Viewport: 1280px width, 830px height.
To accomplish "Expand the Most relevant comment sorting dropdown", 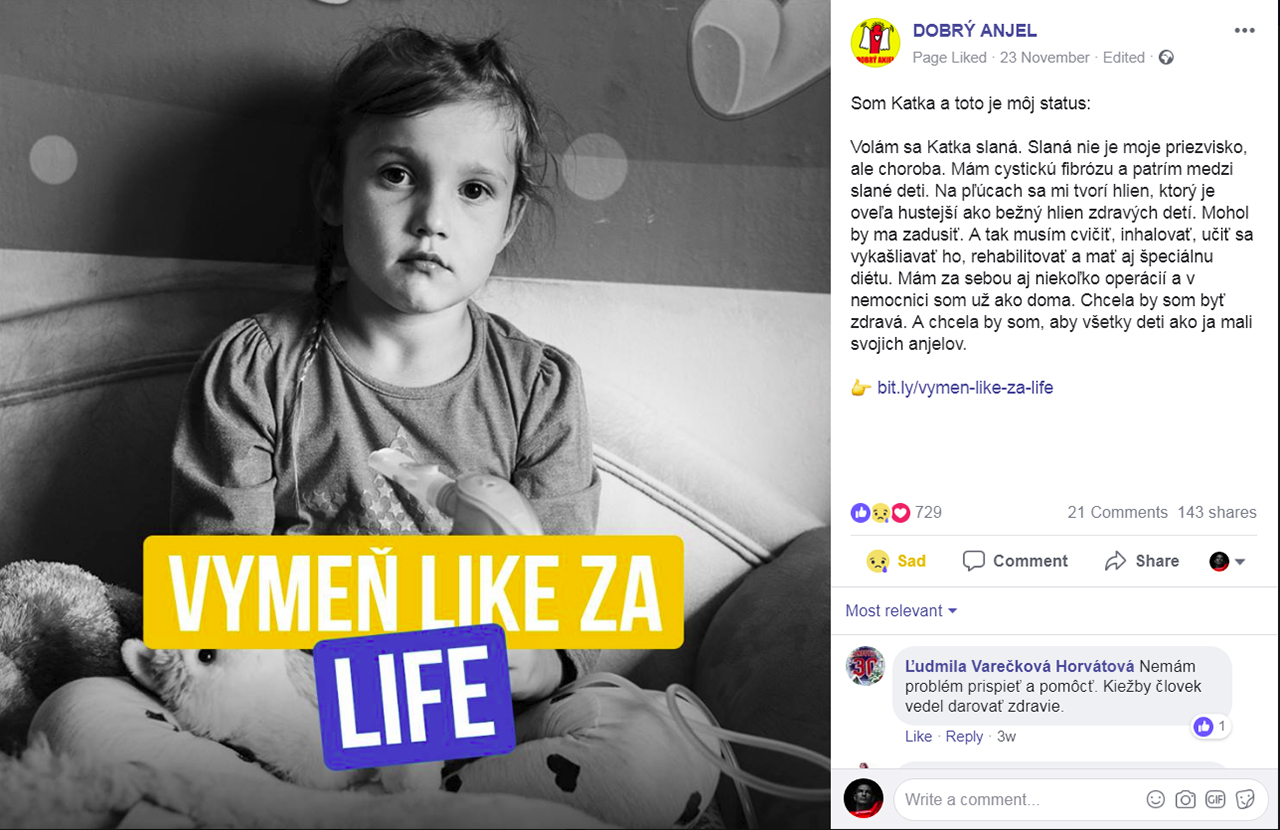I will (901, 611).
